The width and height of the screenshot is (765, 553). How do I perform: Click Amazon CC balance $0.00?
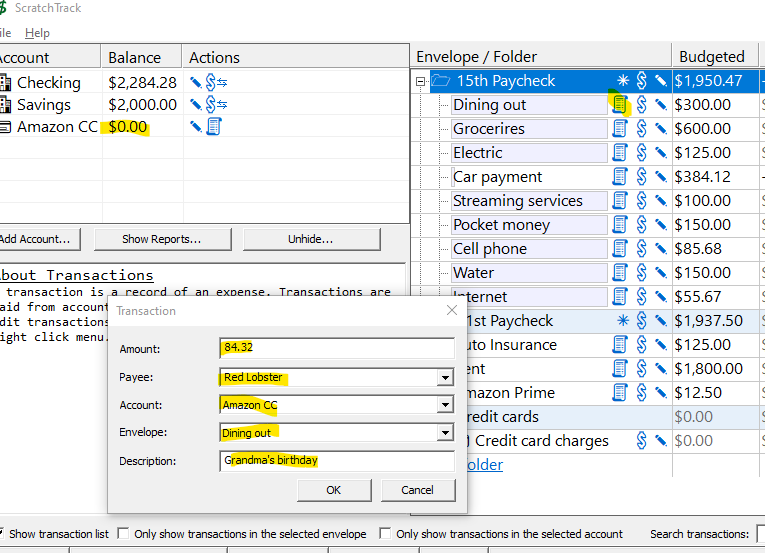point(127,127)
